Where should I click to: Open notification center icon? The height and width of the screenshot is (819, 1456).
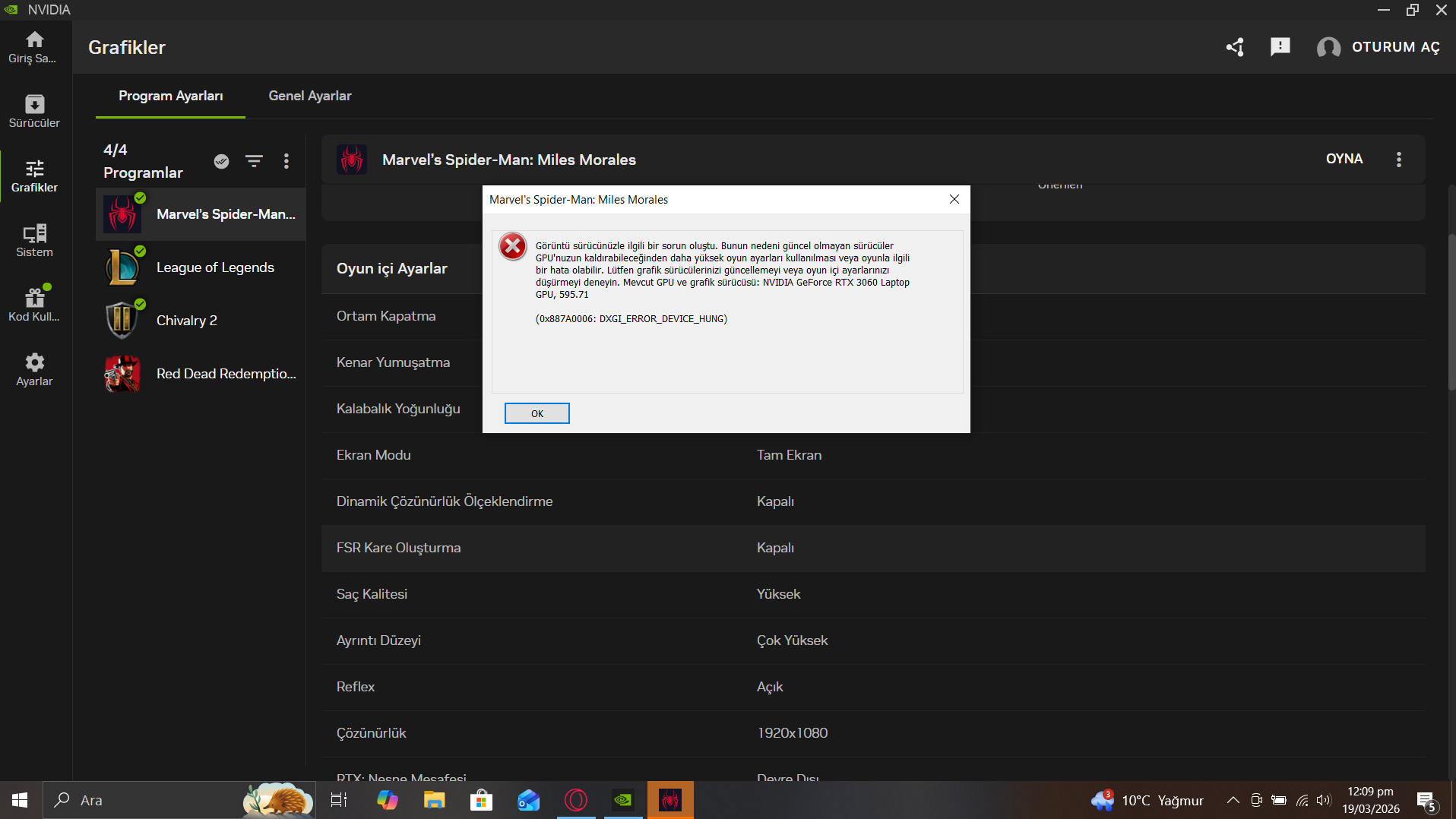(x=1426, y=801)
